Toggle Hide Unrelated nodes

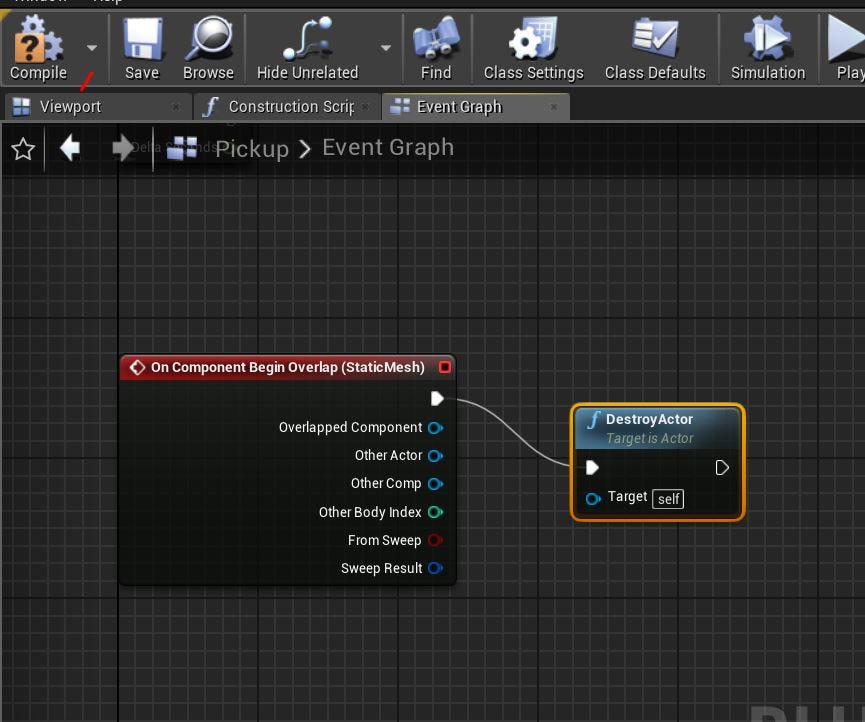(307, 49)
